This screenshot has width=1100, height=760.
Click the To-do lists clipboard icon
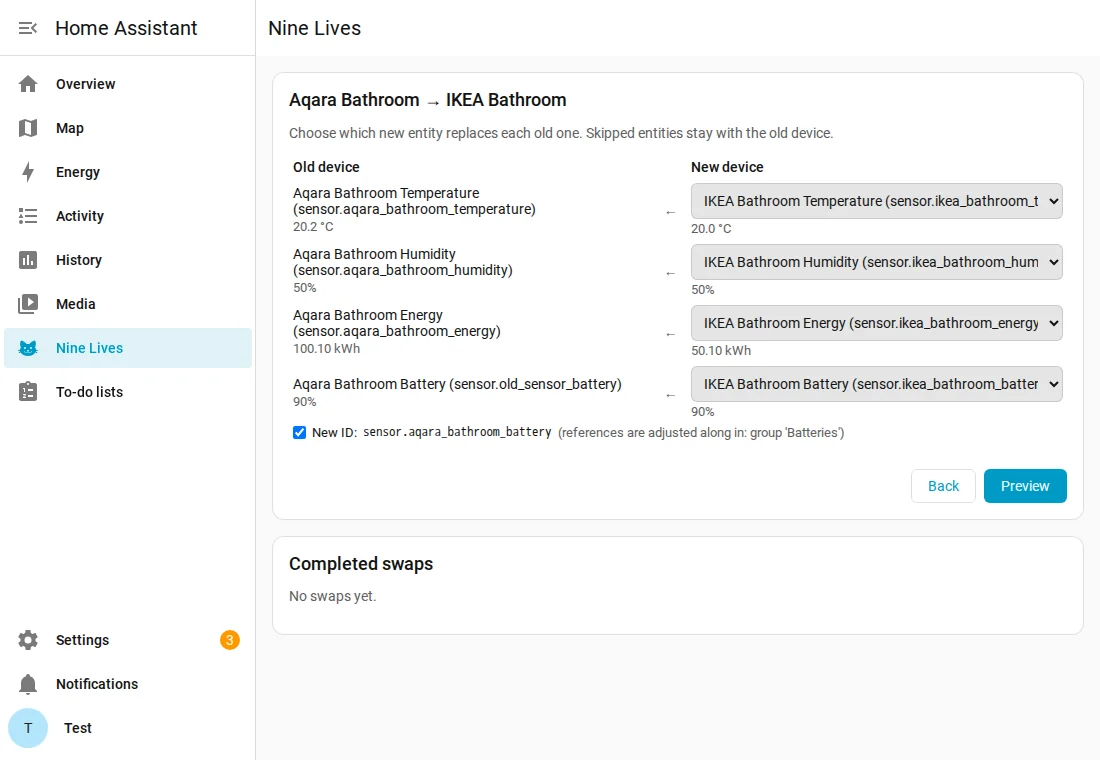[27, 392]
